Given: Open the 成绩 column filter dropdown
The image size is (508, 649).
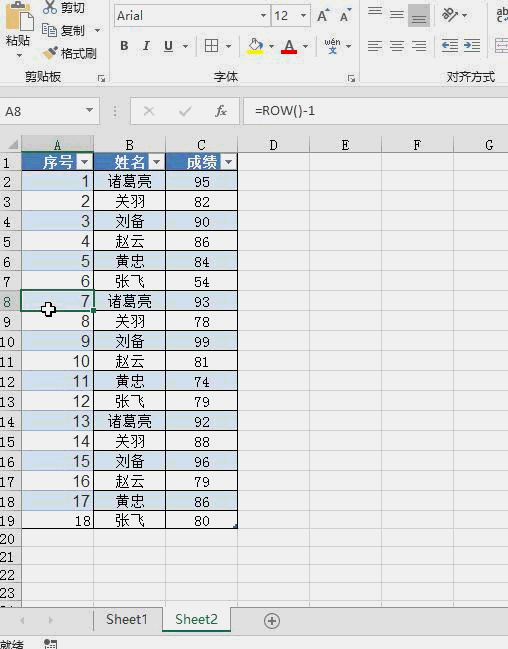Looking at the screenshot, I should click(x=229, y=162).
